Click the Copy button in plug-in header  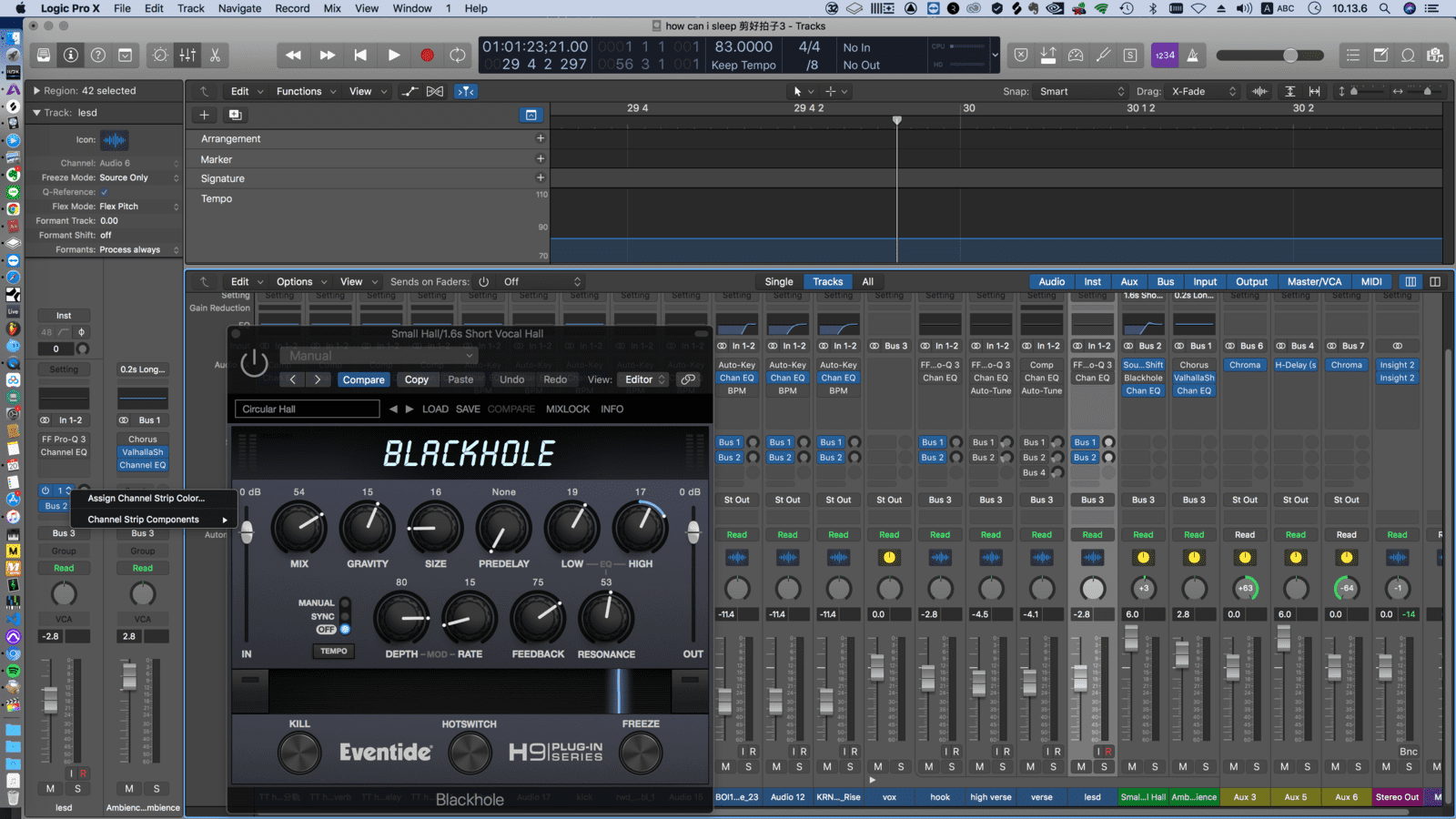(x=417, y=379)
